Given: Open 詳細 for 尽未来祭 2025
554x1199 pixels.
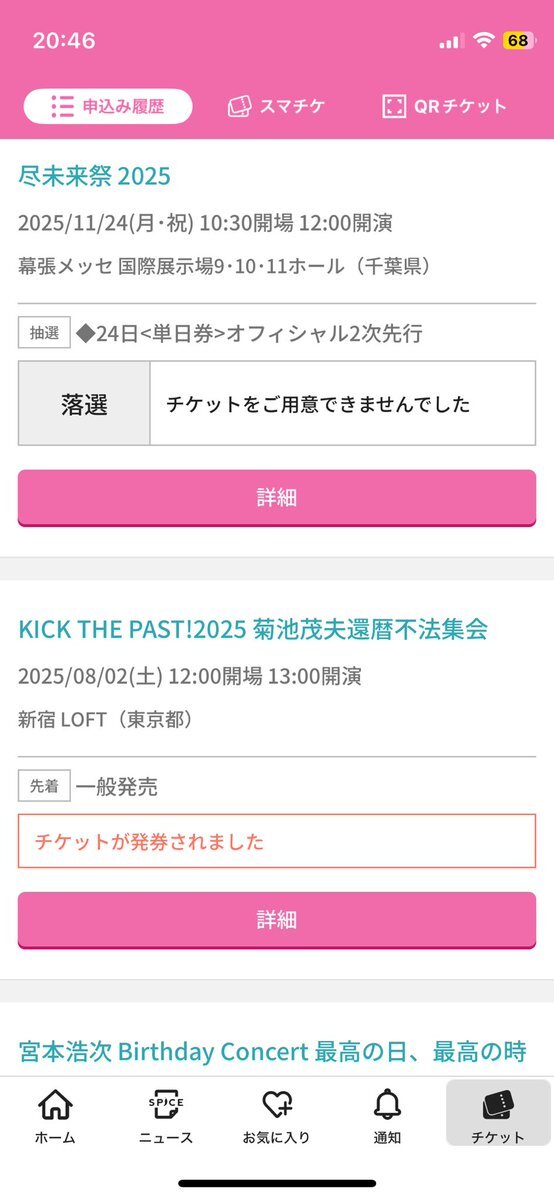Looking at the screenshot, I should point(276,498).
